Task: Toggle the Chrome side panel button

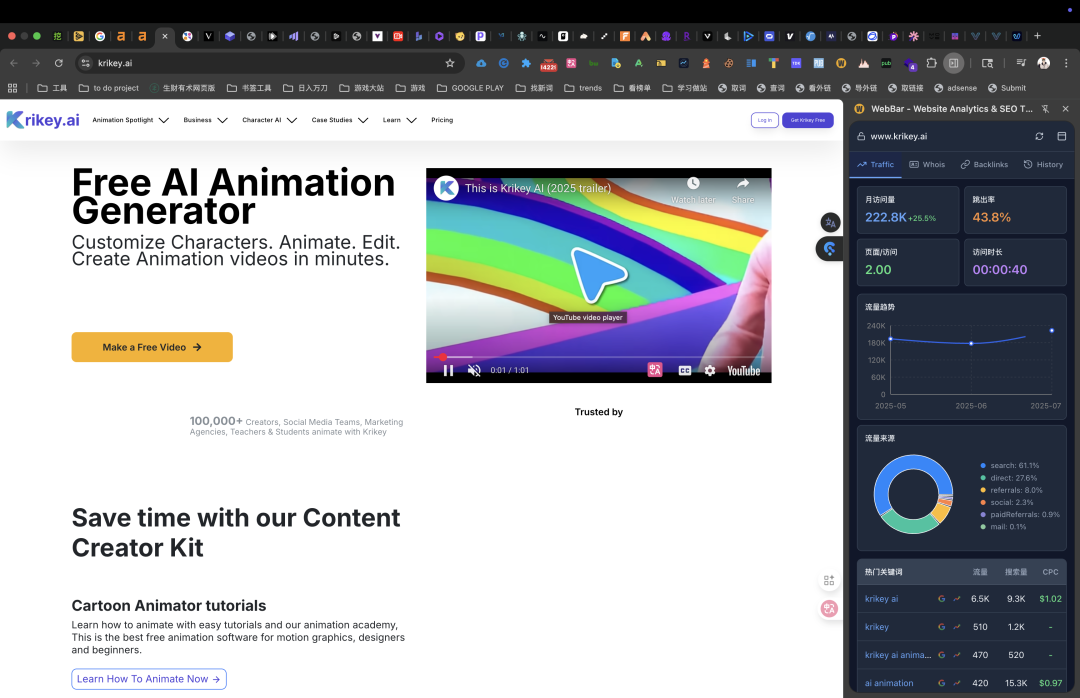Action: 953,63
